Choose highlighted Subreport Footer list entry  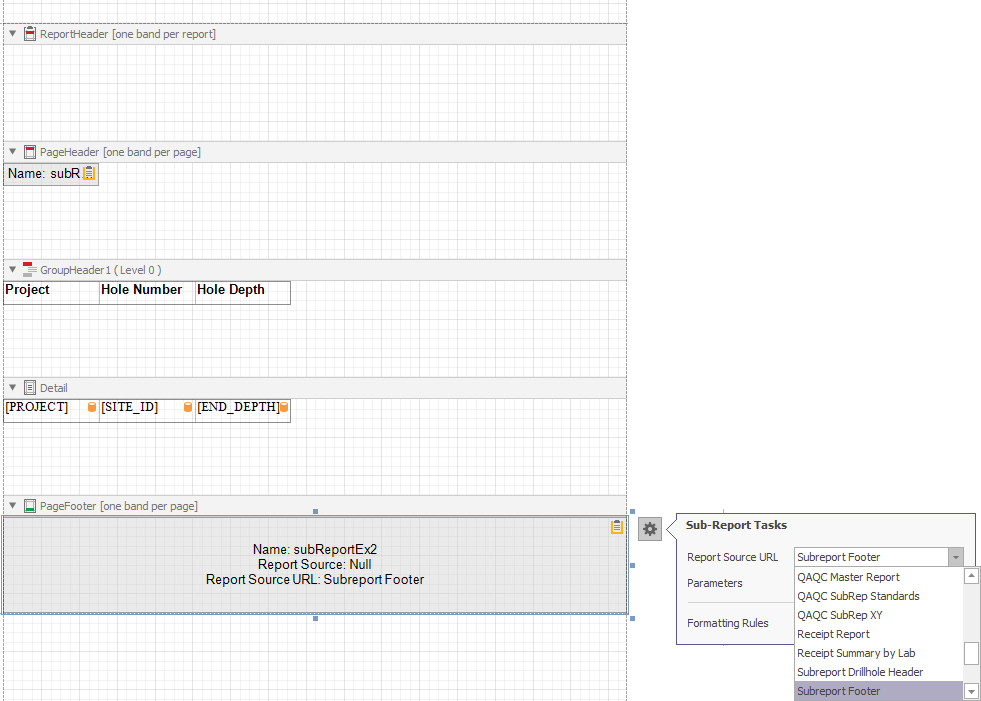tap(878, 691)
